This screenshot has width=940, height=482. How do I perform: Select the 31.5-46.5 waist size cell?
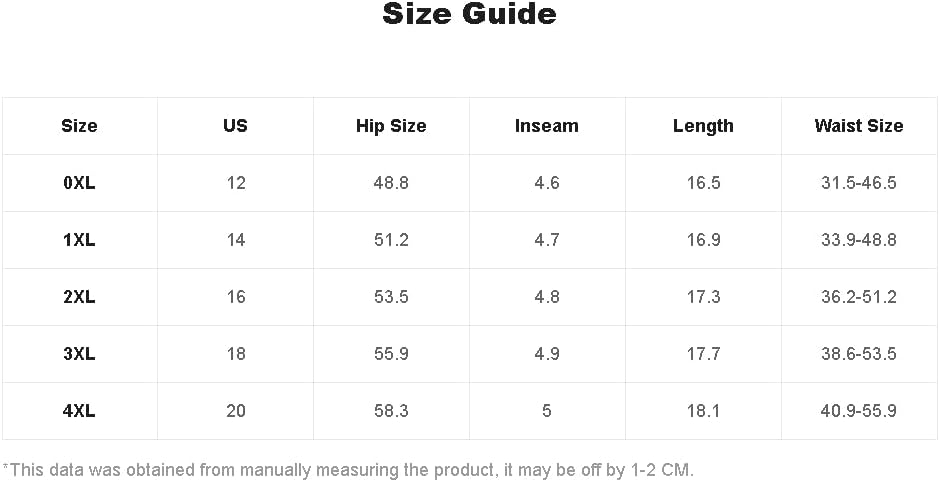pos(859,183)
